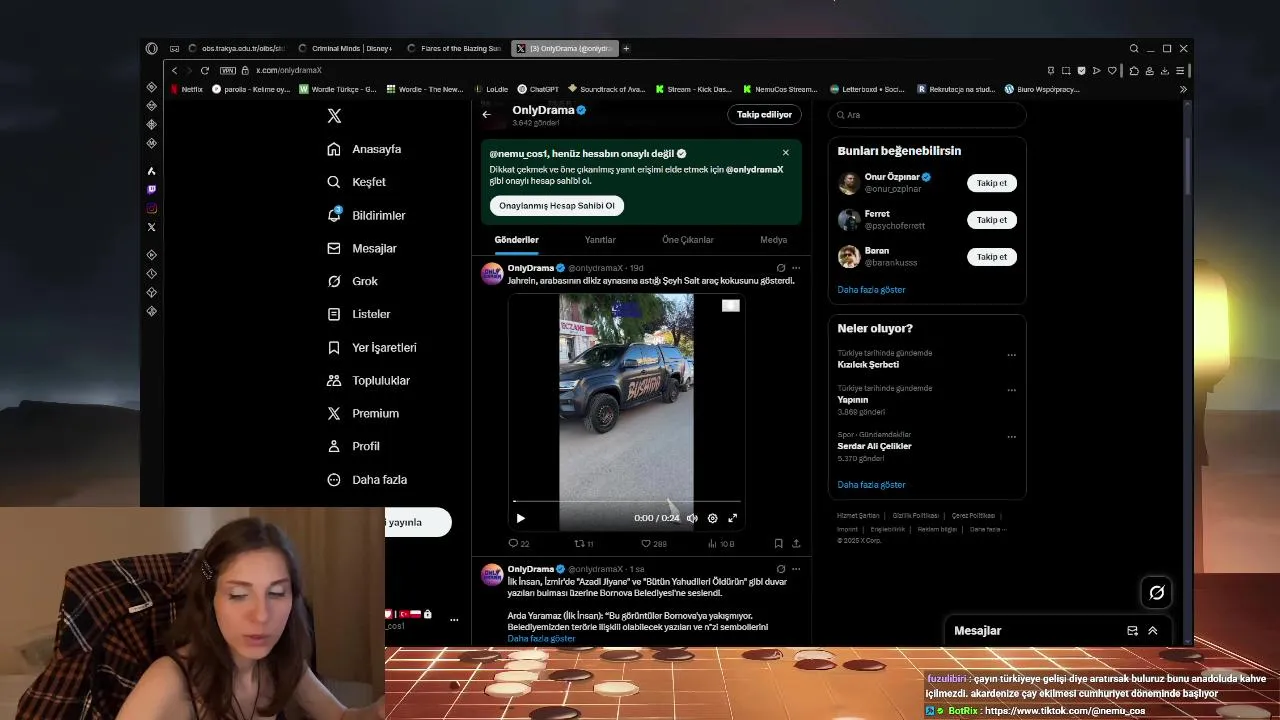
Task: Seek on the video progress bar
Action: (626, 501)
